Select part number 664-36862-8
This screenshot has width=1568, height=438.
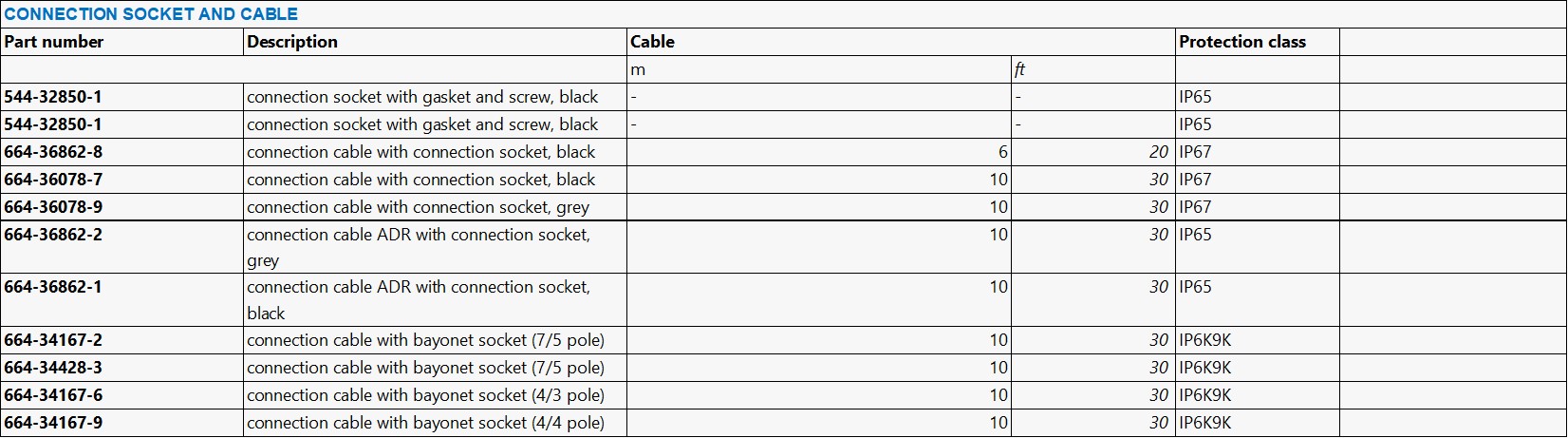click(x=53, y=152)
